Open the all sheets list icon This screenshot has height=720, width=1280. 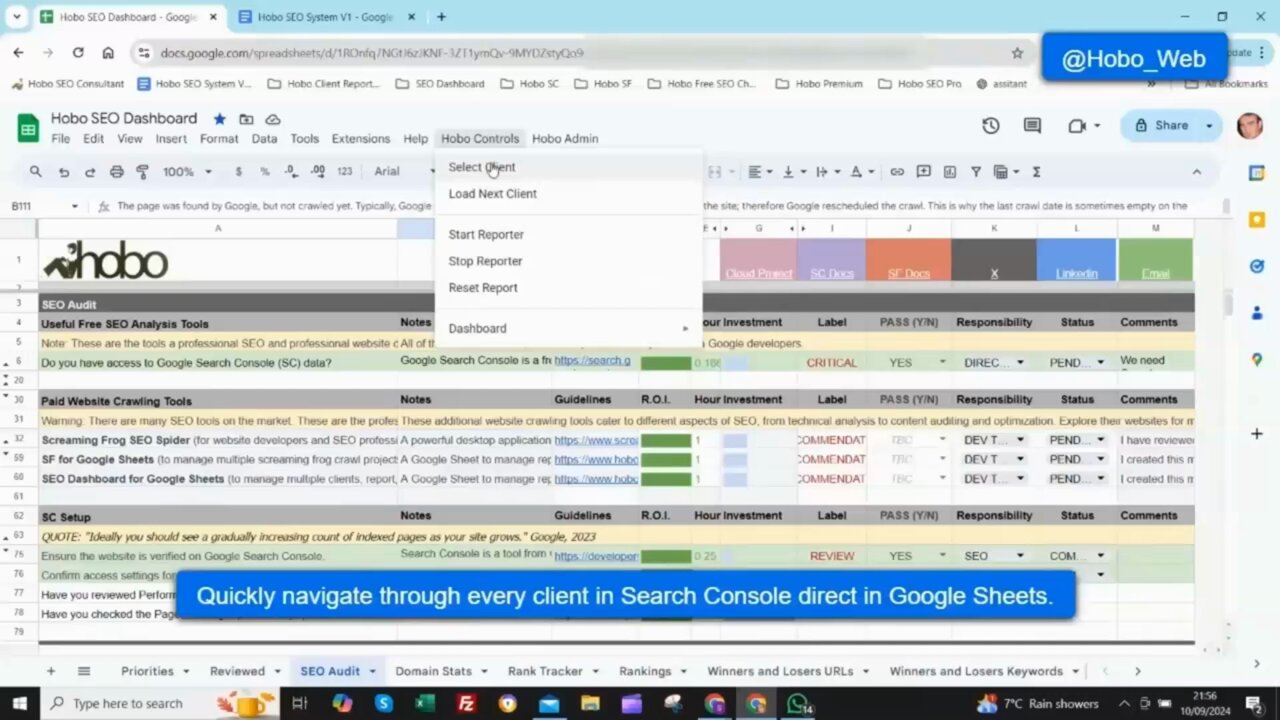pos(84,671)
